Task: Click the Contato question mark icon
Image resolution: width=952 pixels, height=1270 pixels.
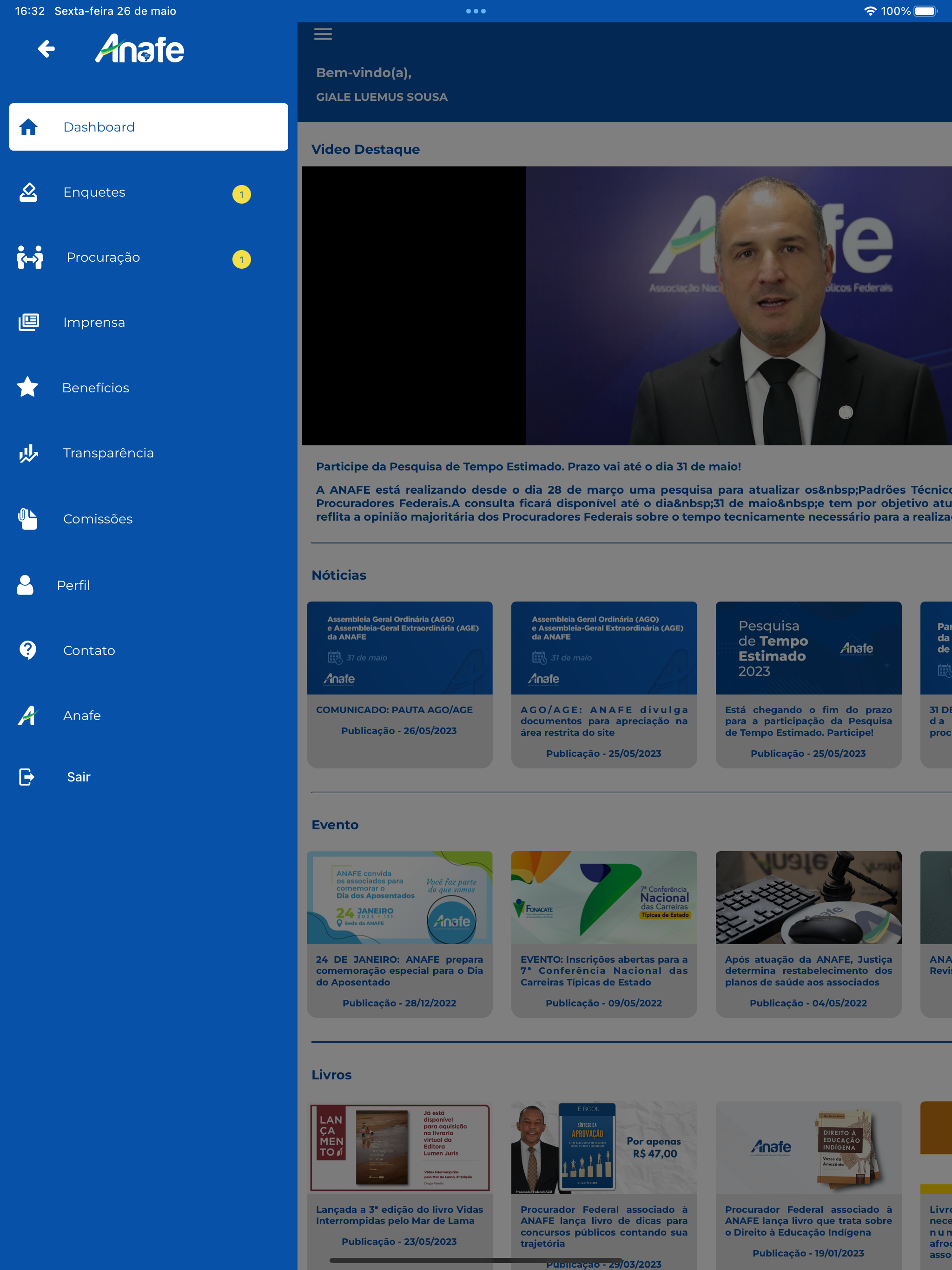Action: [x=27, y=650]
